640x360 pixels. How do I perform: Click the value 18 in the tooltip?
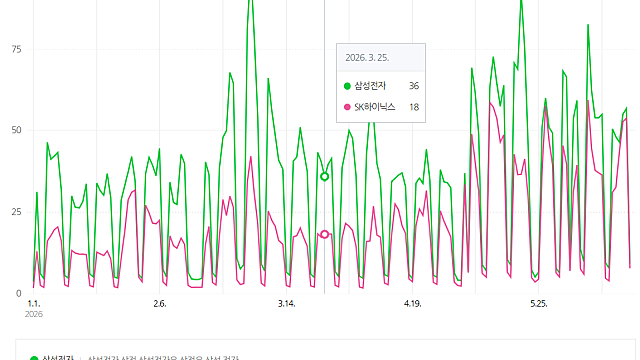pos(414,107)
